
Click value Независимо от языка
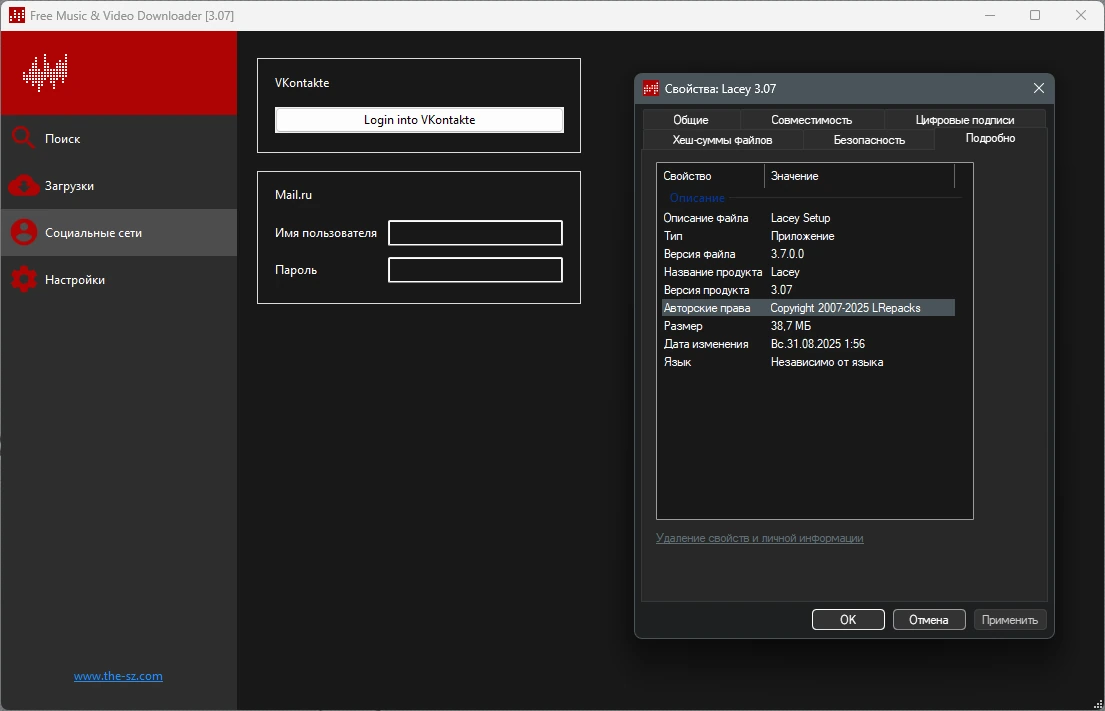(827, 362)
